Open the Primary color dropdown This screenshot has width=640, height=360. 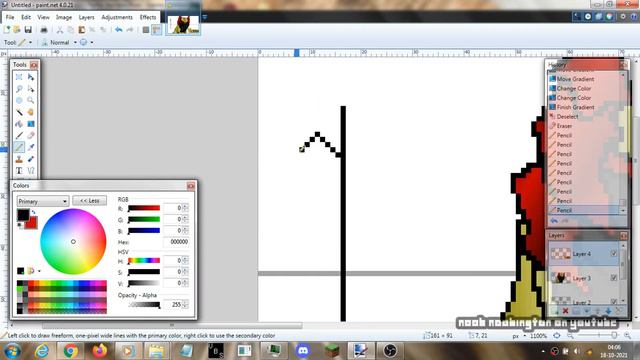point(42,201)
